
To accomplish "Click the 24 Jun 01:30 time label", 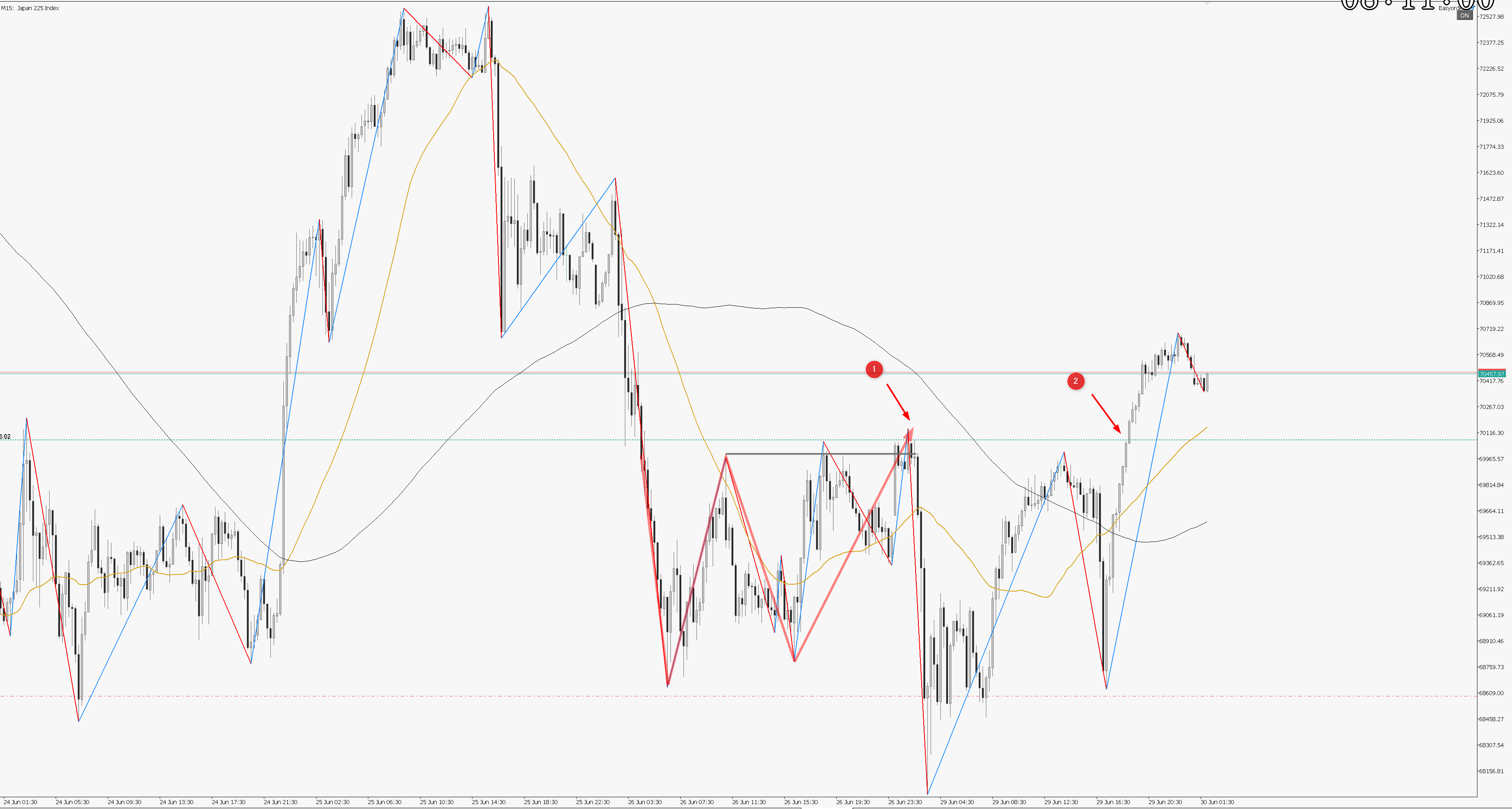I will pyautogui.click(x=21, y=802).
